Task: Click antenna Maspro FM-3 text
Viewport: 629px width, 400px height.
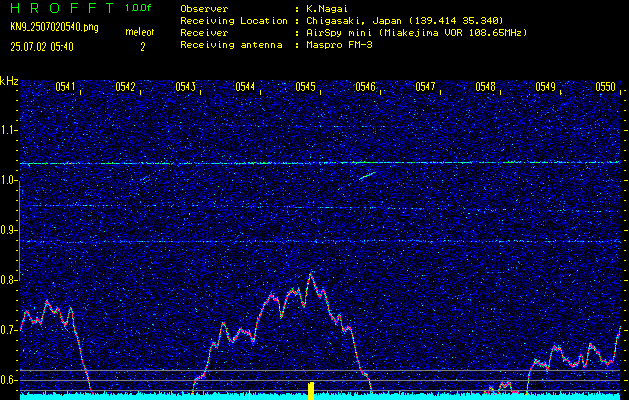Action: 339,45
